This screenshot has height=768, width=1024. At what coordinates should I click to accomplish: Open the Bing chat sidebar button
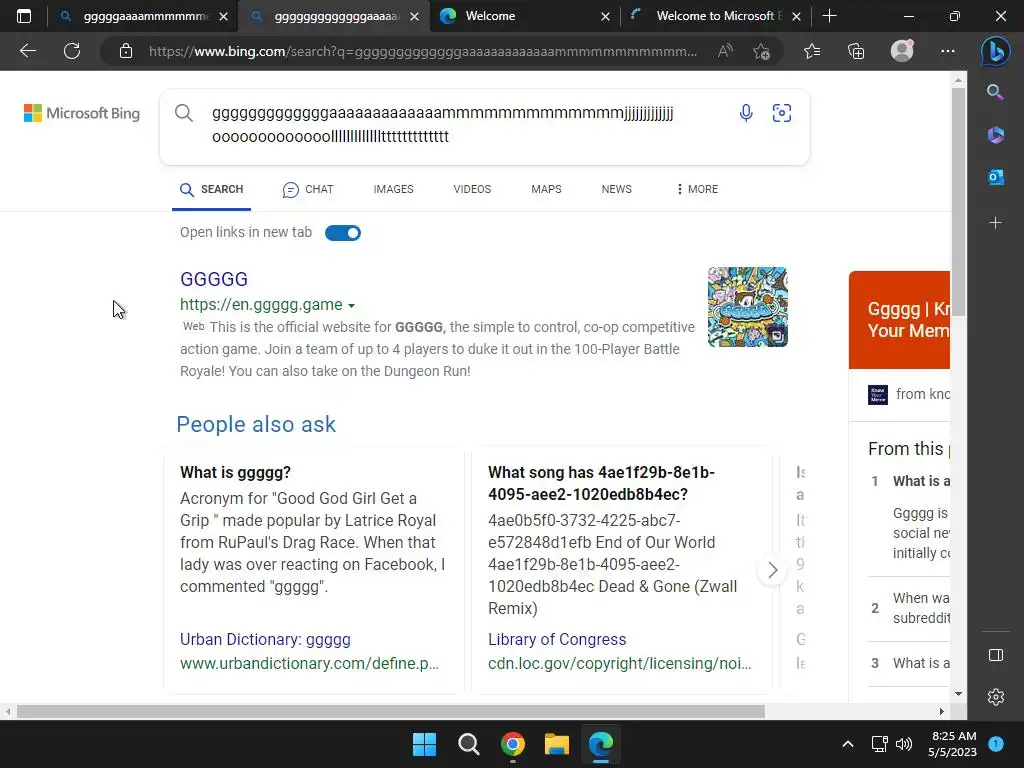point(995,51)
